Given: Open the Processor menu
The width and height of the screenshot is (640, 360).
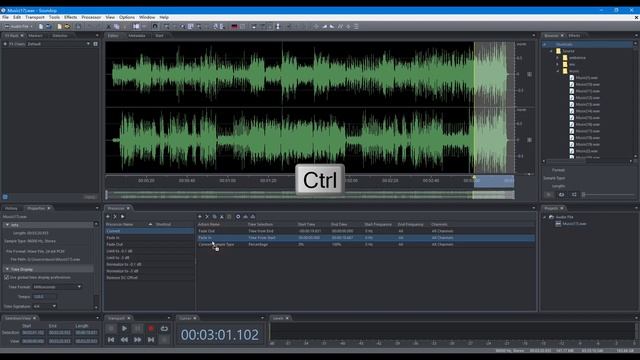Looking at the screenshot, I should coord(91,18).
